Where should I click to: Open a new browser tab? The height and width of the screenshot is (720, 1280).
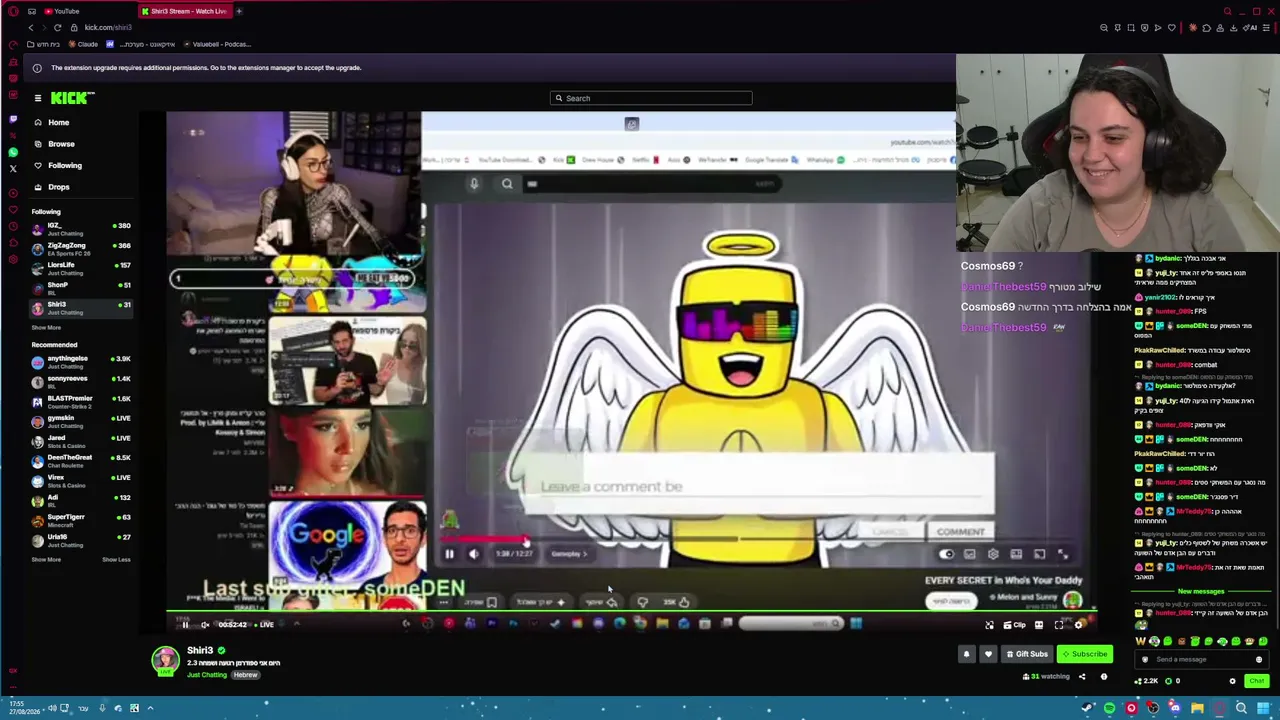point(239,11)
